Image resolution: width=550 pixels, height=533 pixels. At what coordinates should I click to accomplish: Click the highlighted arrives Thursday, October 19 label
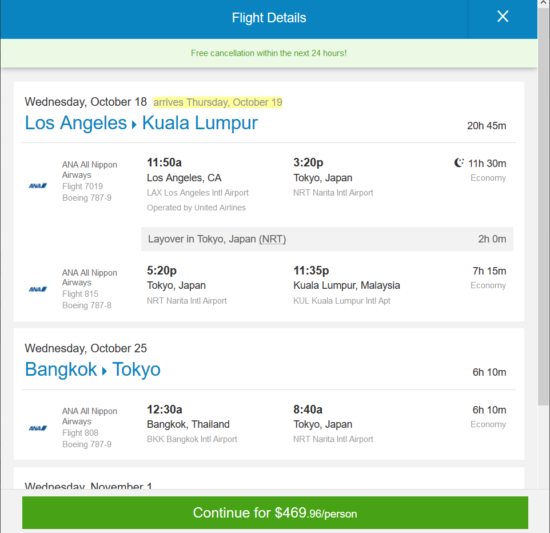(x=217, y=102)
